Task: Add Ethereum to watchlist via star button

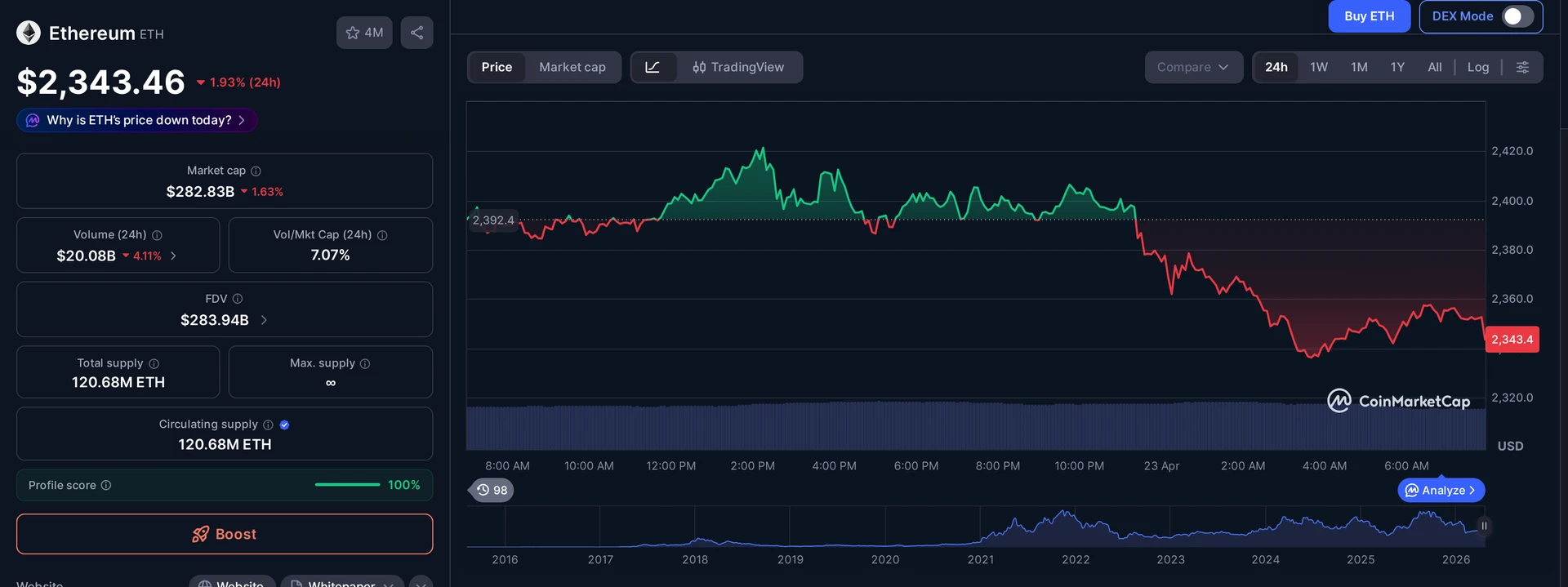Action: pyautogui.click(x=364, y=33)
